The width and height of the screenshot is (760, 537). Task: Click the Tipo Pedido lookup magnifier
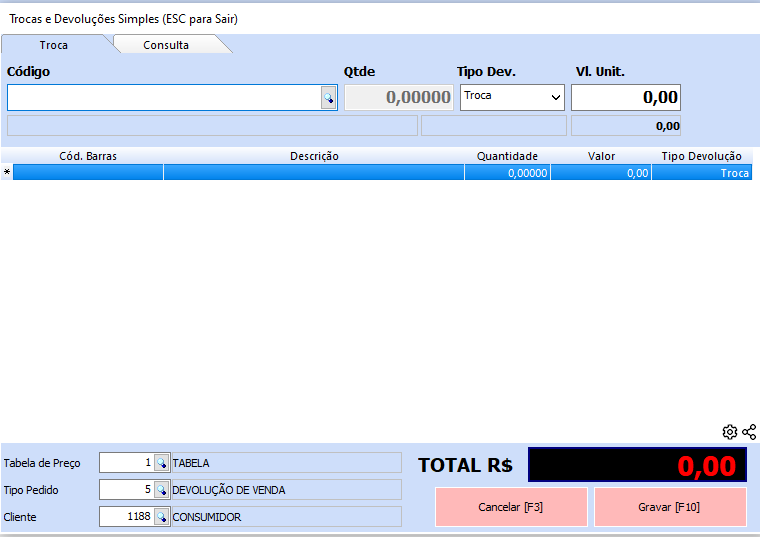161,490
